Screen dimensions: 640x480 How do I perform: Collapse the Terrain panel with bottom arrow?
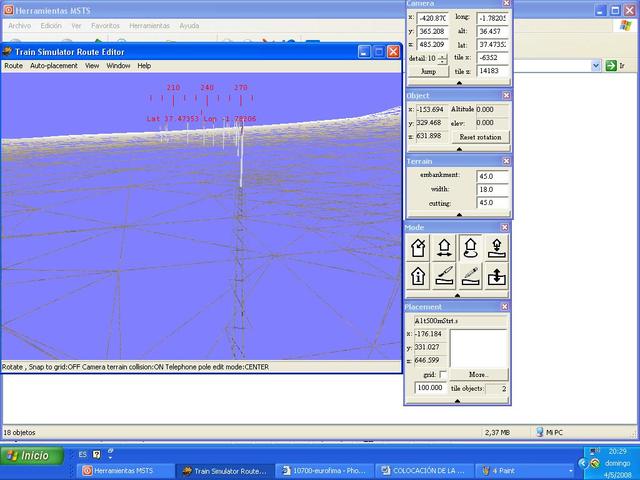point(459,214)
